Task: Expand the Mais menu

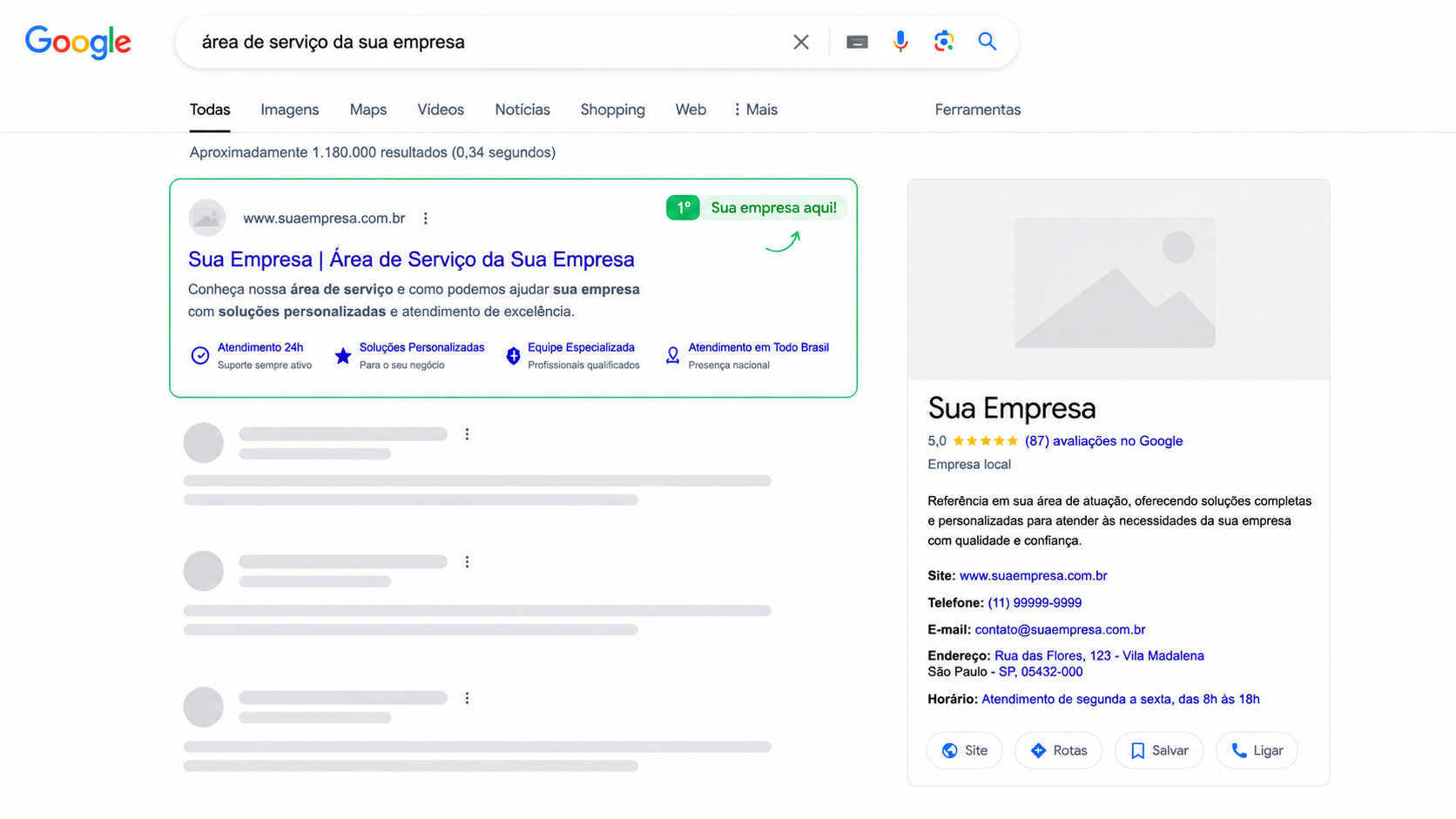Action: pyautogui.click(x=755, y=110)
